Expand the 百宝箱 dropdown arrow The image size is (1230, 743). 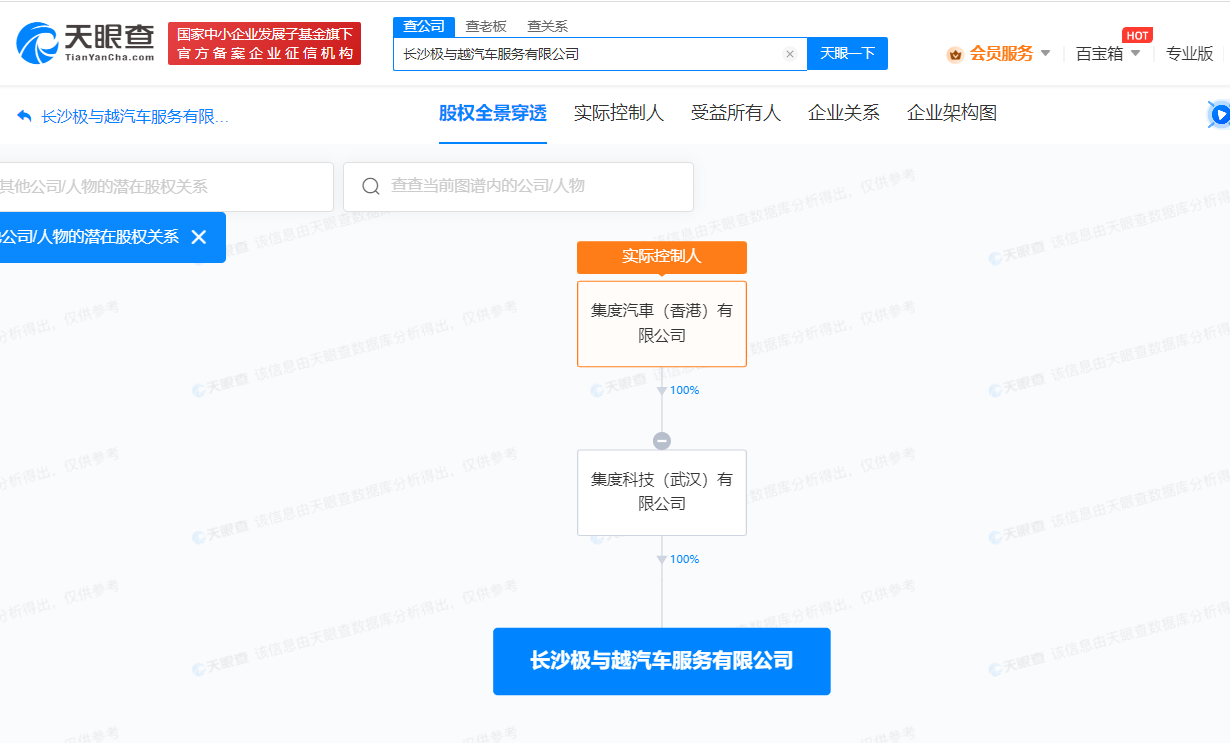[1135, 53]
